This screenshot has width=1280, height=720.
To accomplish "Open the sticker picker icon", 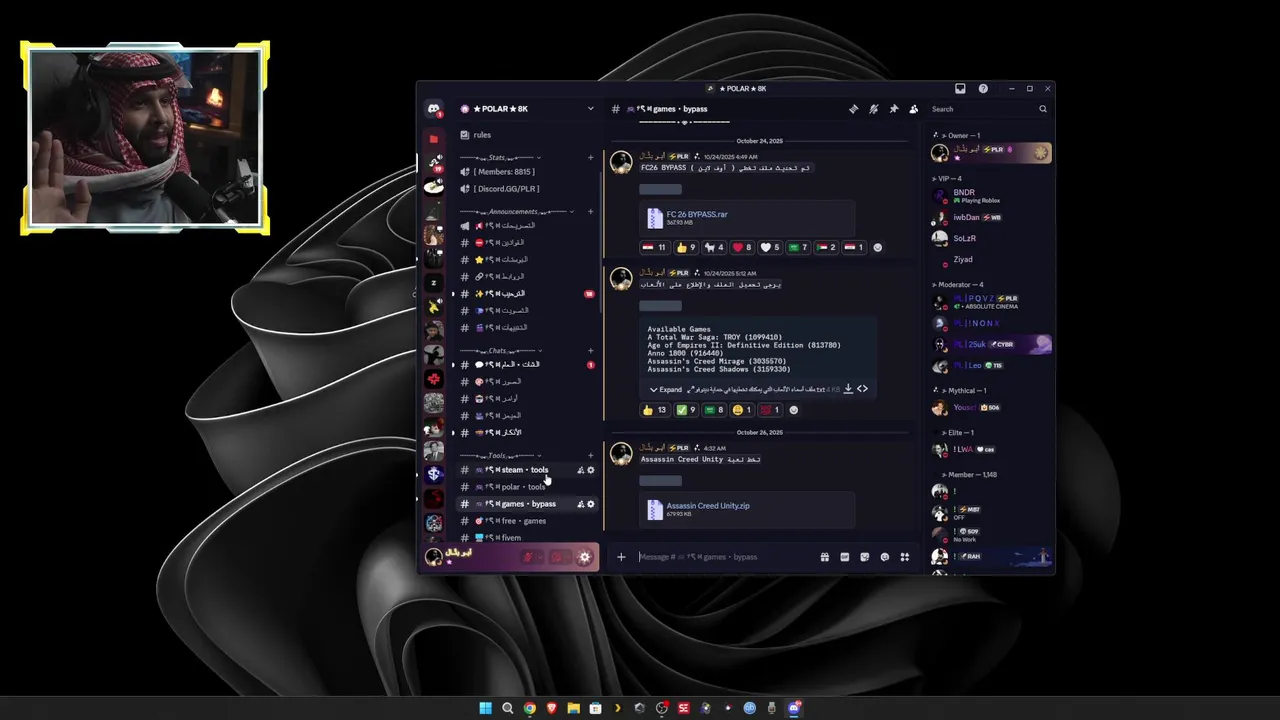I will pos(864,557).
